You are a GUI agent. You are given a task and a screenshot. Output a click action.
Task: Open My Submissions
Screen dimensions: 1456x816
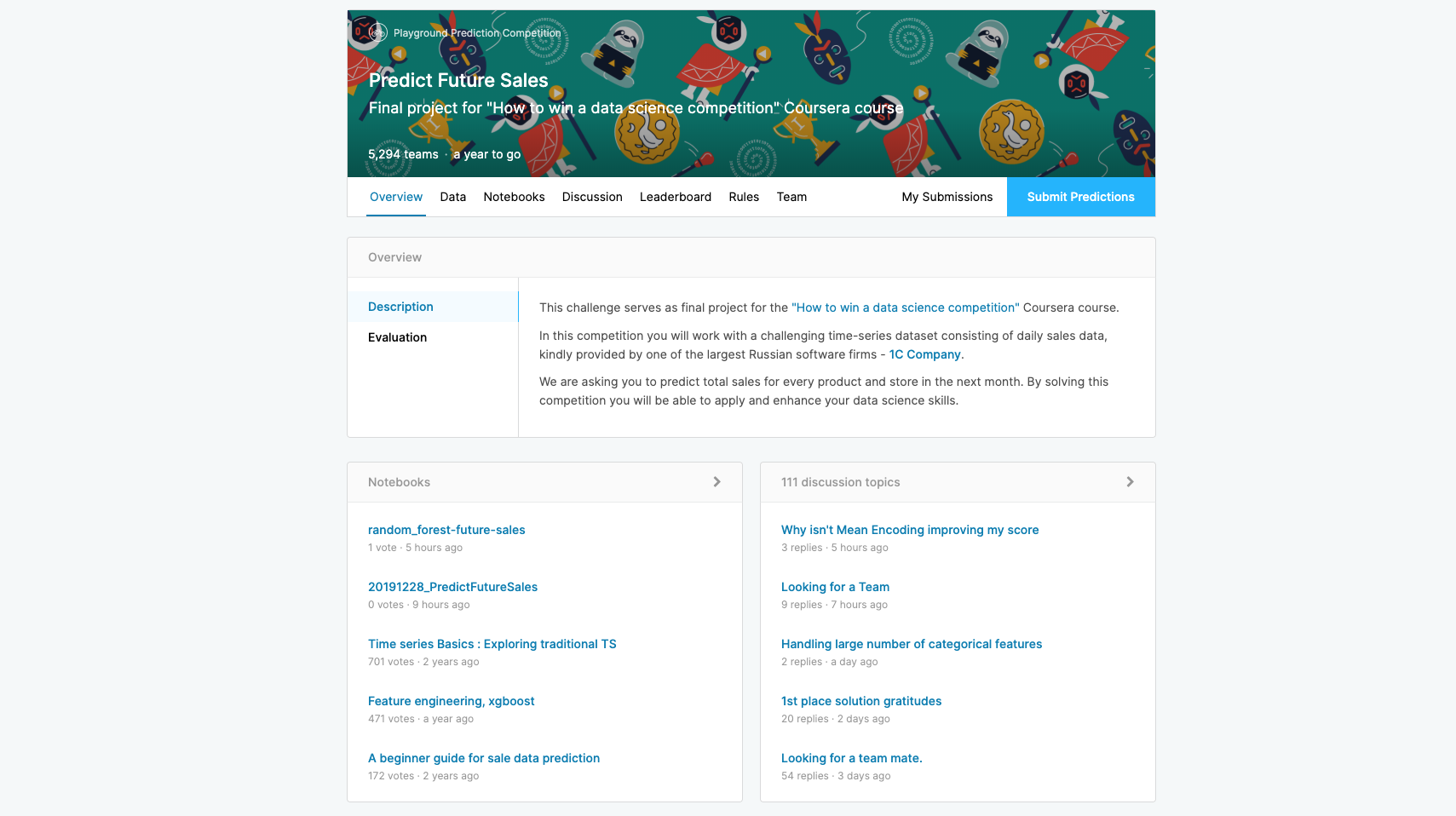(947, 197)
